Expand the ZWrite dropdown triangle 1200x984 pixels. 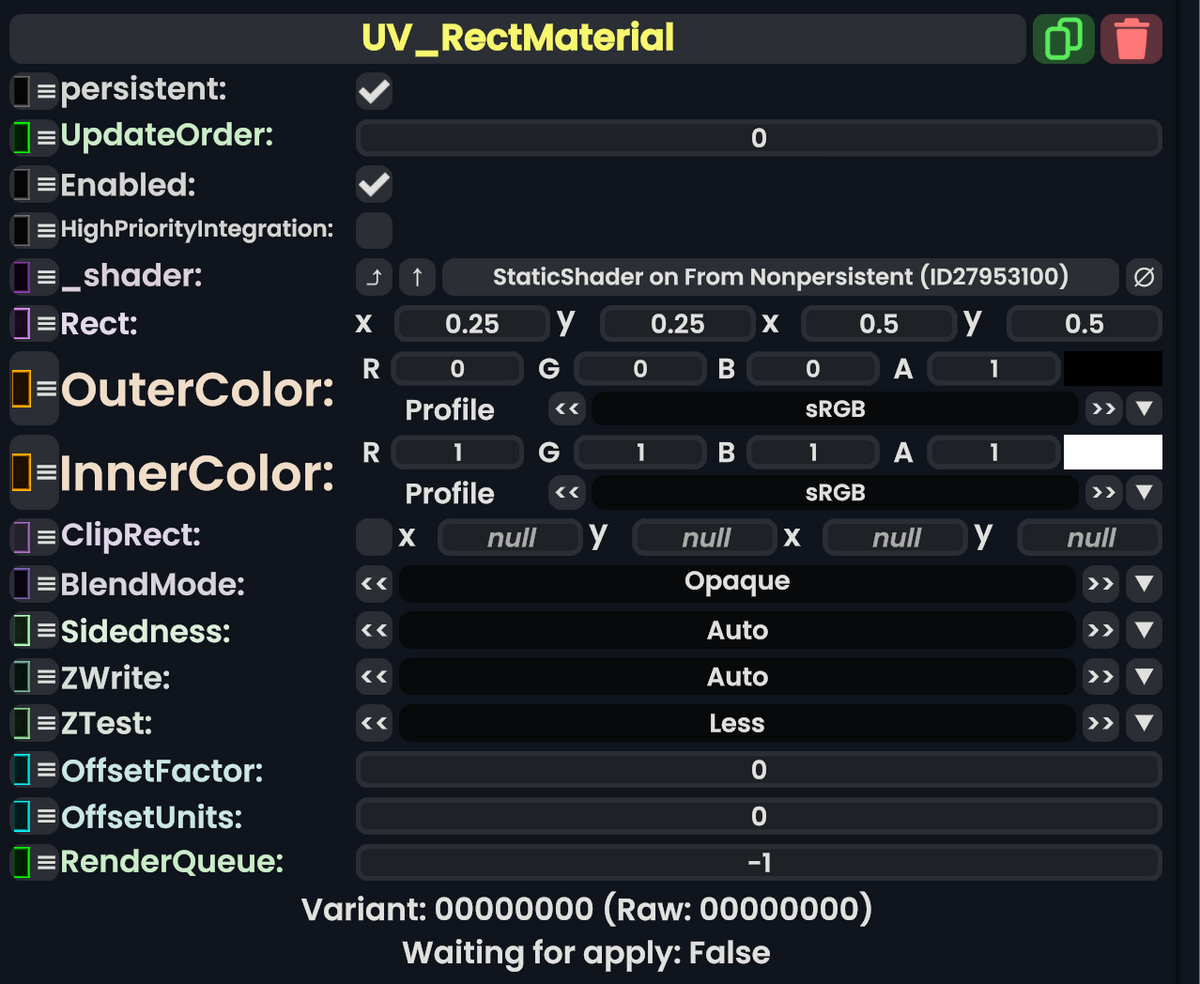click(1144, 677)
